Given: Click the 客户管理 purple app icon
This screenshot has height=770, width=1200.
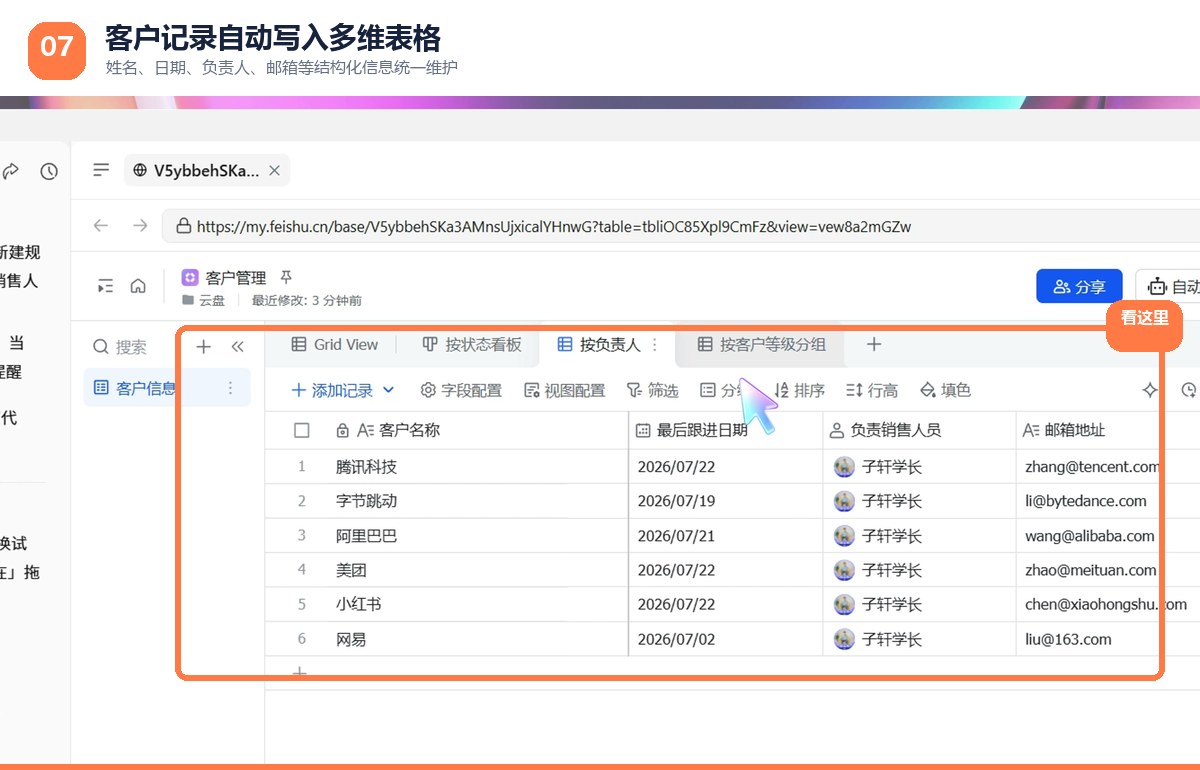Looking at the screenshot, I should point(190,277).
